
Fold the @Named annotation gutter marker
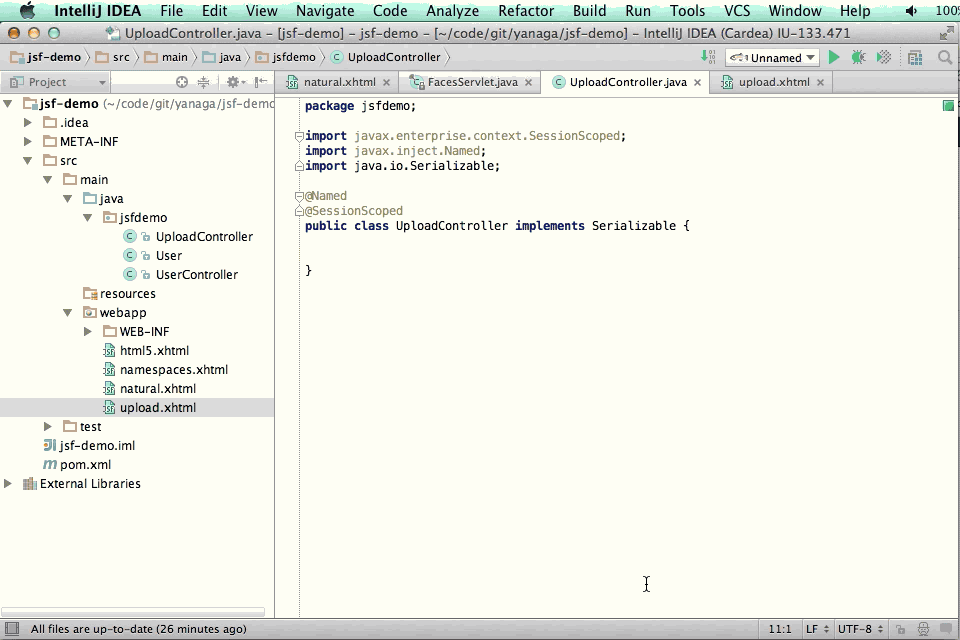pos(299,197)
